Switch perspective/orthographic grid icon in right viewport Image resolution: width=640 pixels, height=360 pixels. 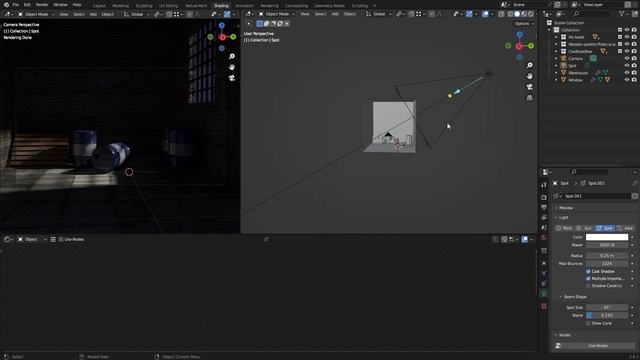pyautogui.click(x=529, y=98)
